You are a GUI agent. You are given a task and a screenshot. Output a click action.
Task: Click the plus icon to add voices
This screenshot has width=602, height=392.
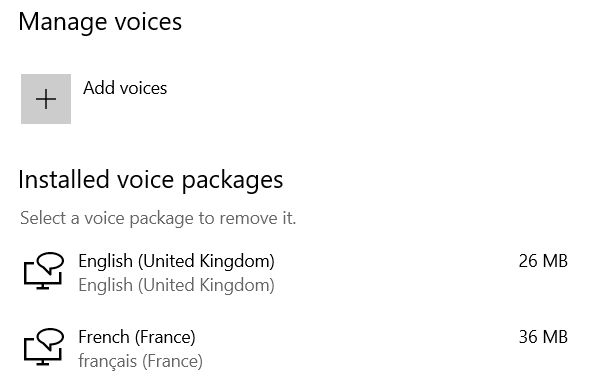[x=46, y=99]
